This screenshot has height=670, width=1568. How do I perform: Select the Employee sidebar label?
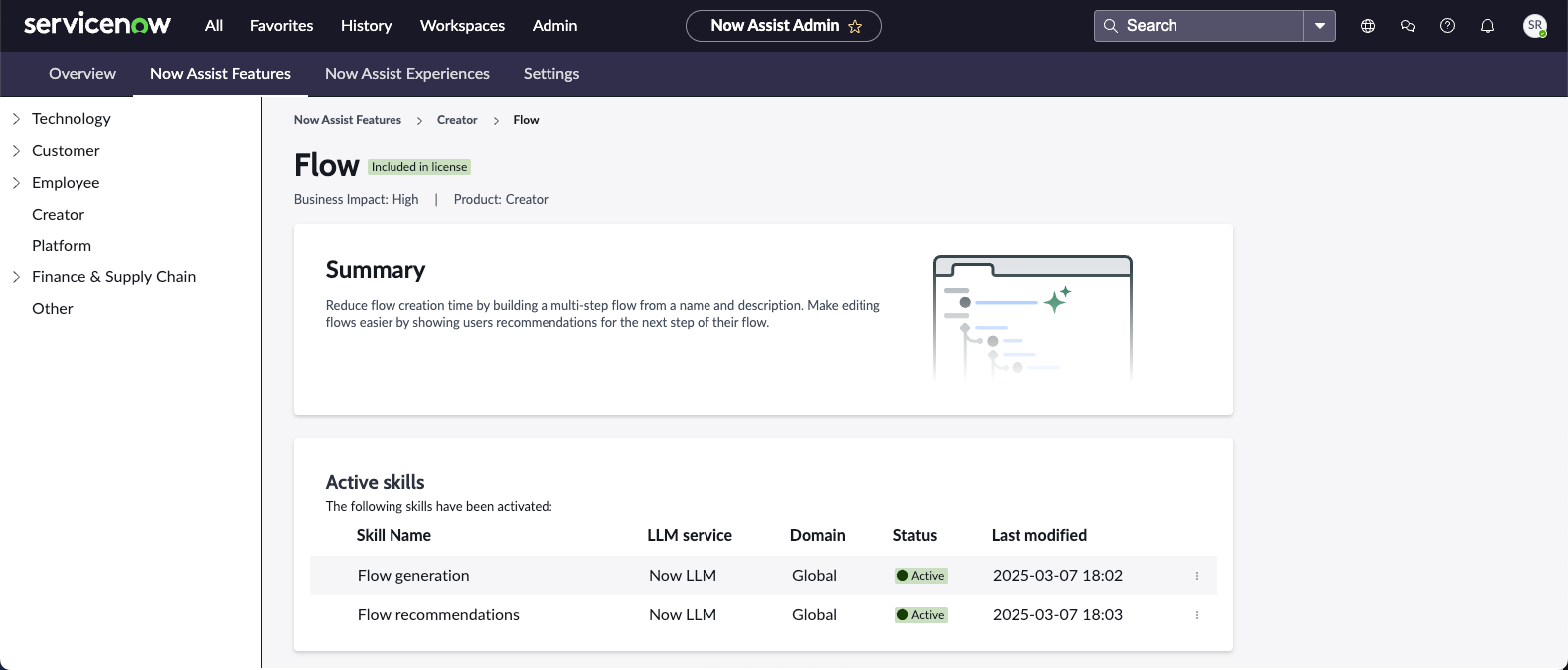pyautogui.click(x=66, y=183)
